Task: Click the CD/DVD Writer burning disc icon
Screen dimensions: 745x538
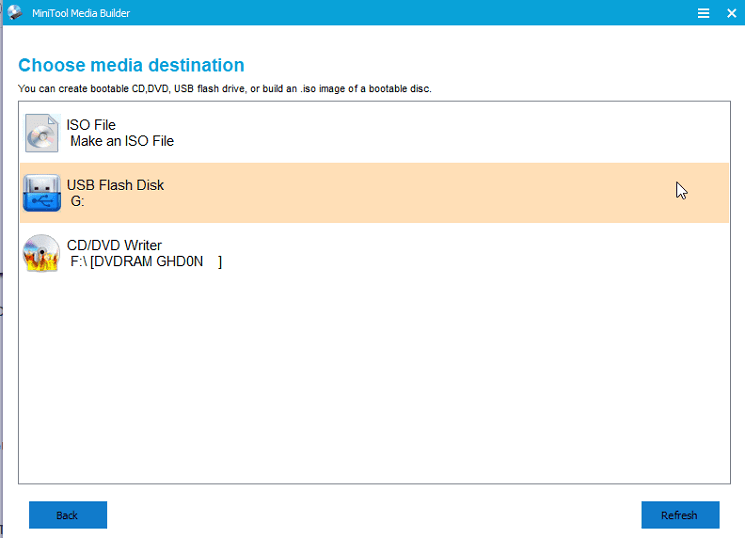Action: (x=41, y=253)
